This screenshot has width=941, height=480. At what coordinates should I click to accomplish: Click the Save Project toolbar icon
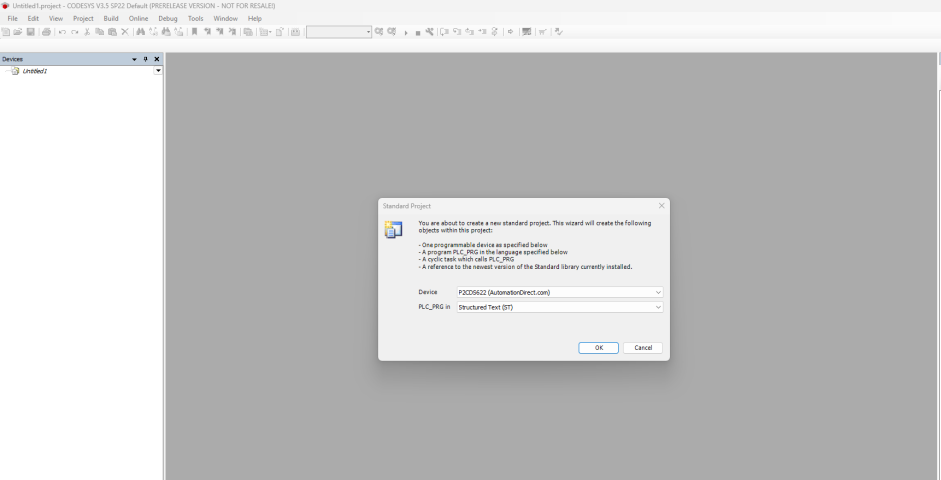(x=31, y=32)
